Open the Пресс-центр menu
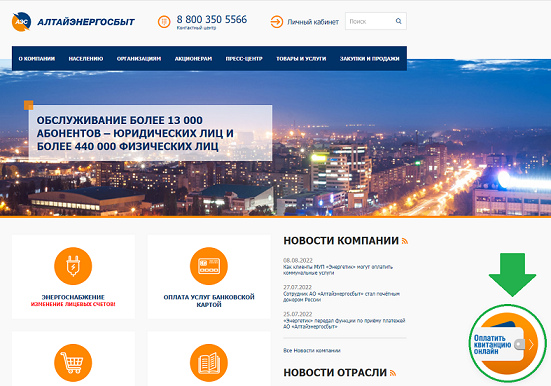Image resolution: width=551 pixels, height=386 pixels. 244,59
